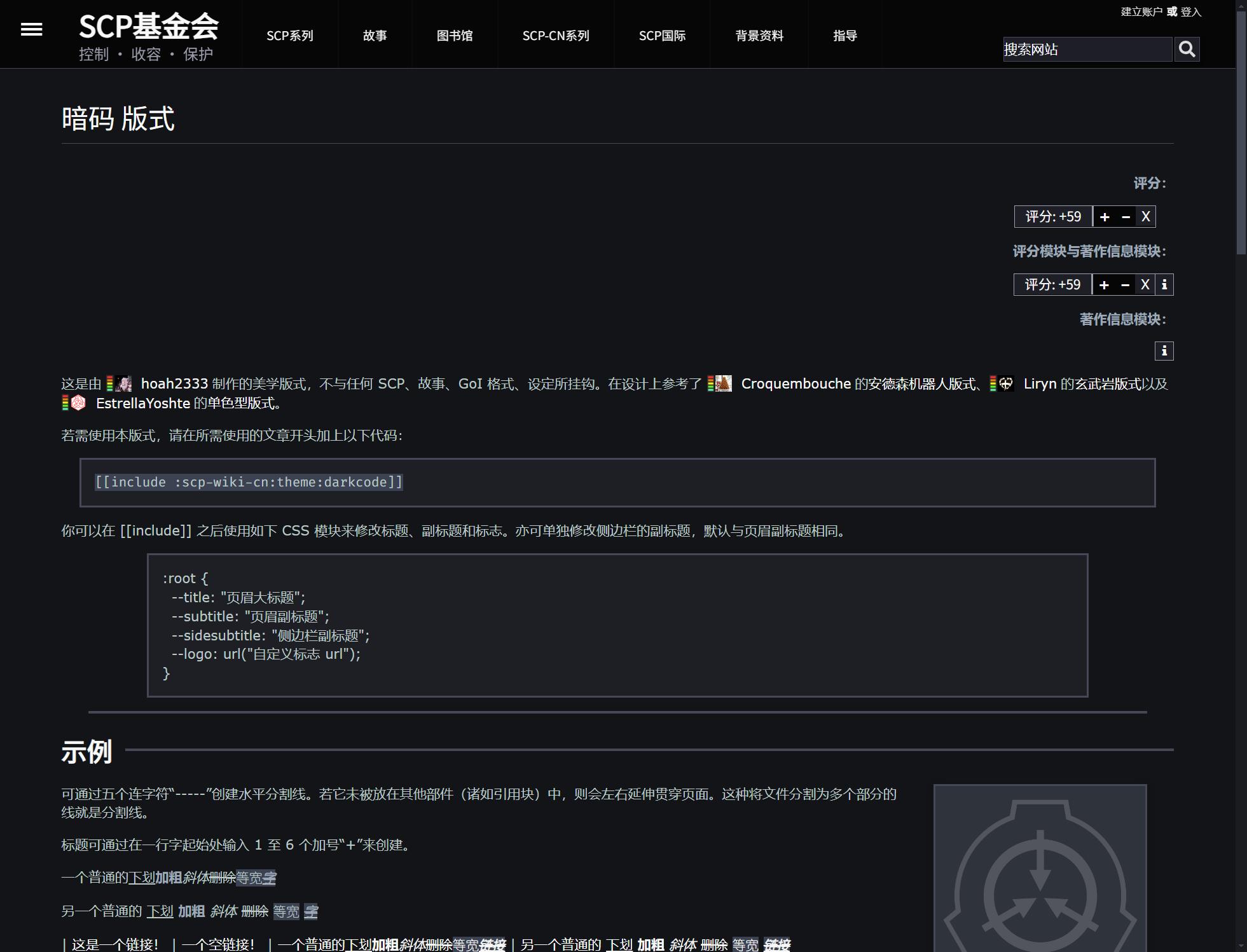Screen dimensions: 1247x952
Task: Click Croquembouche's user avatar
Action: pos(724,384)
